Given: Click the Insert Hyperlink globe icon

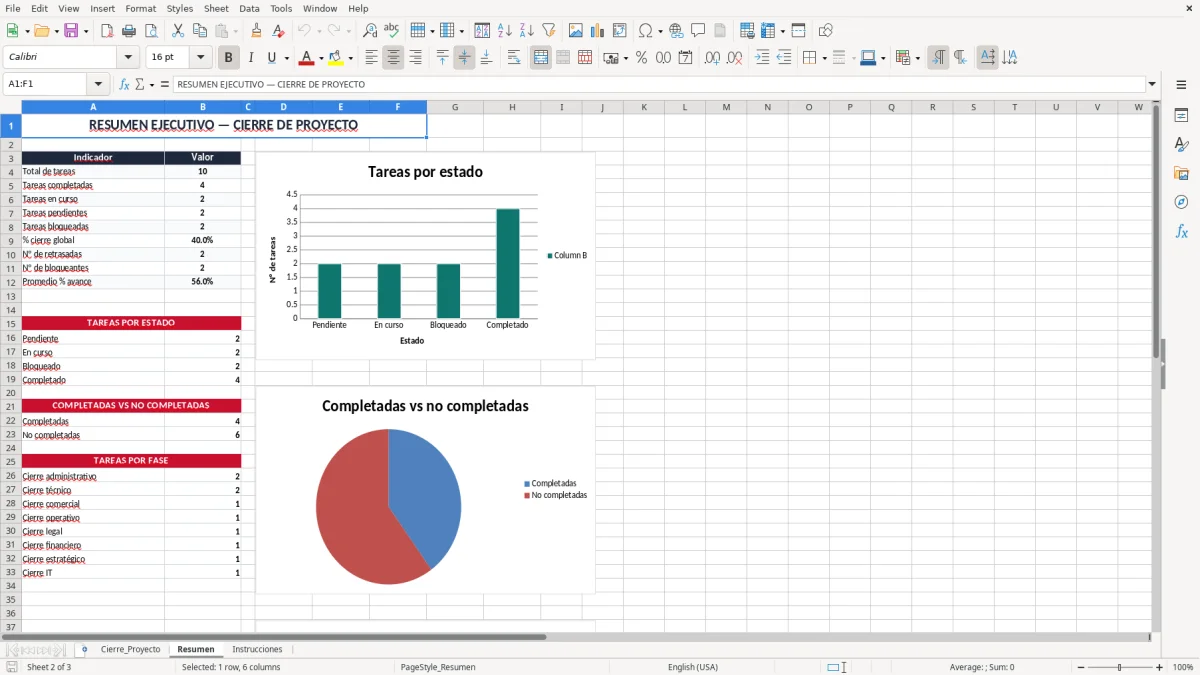Looking at the screenshot, I should point(676,31).
